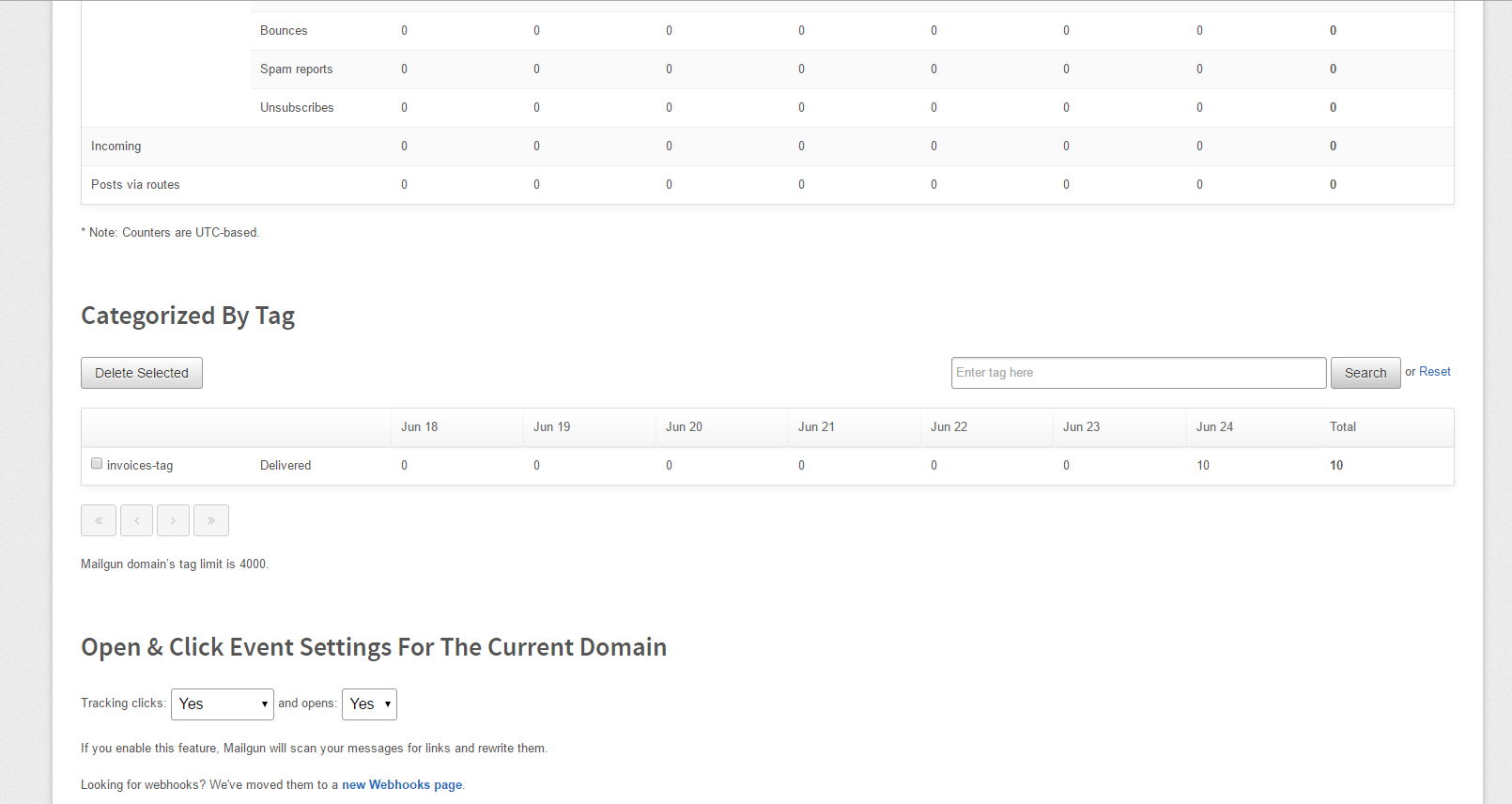Click the Posts via routes row
The width and height of the screenshot is (1512, 804).
(135, 185)
